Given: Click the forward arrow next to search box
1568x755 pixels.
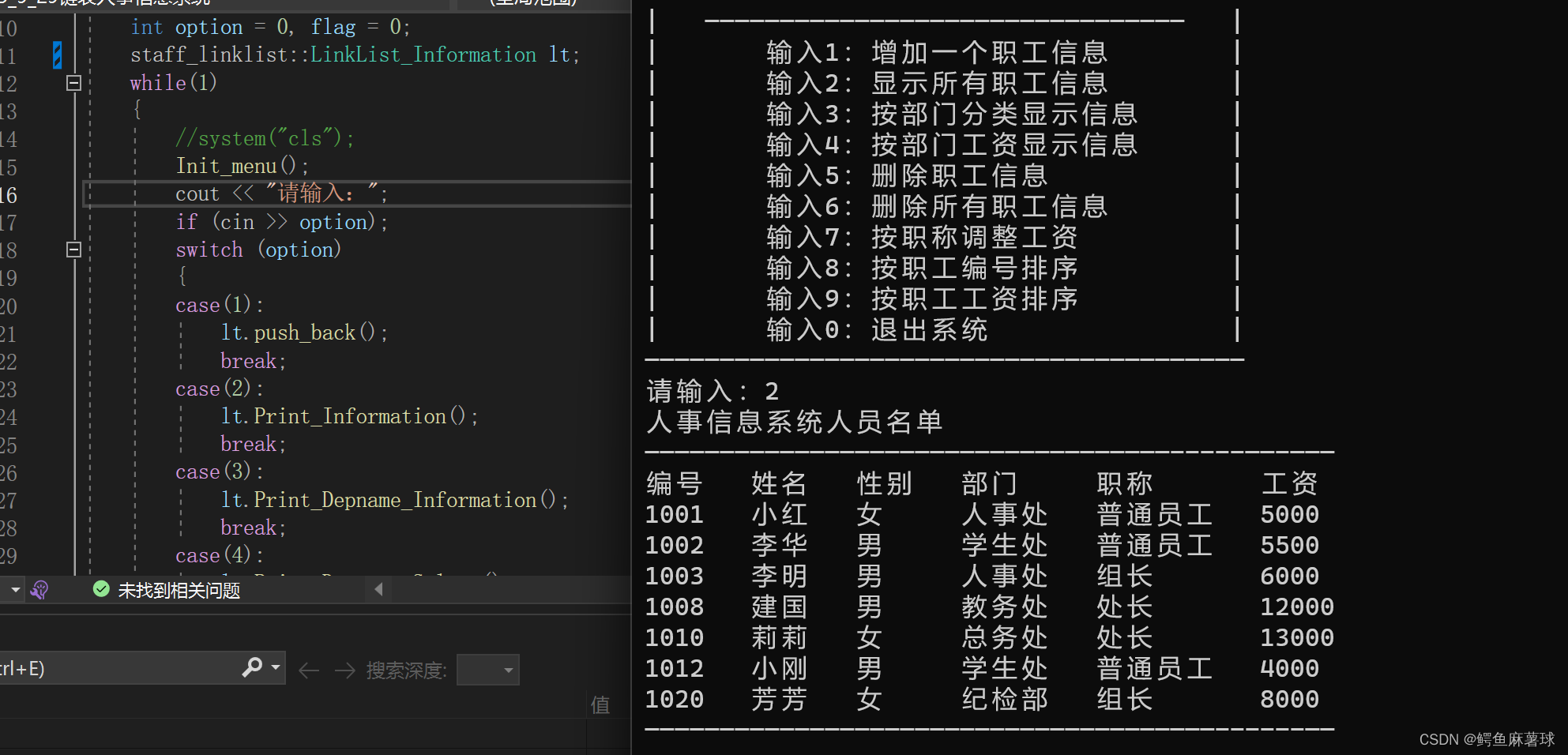Looking at the screenshot, I should point(345,670).
